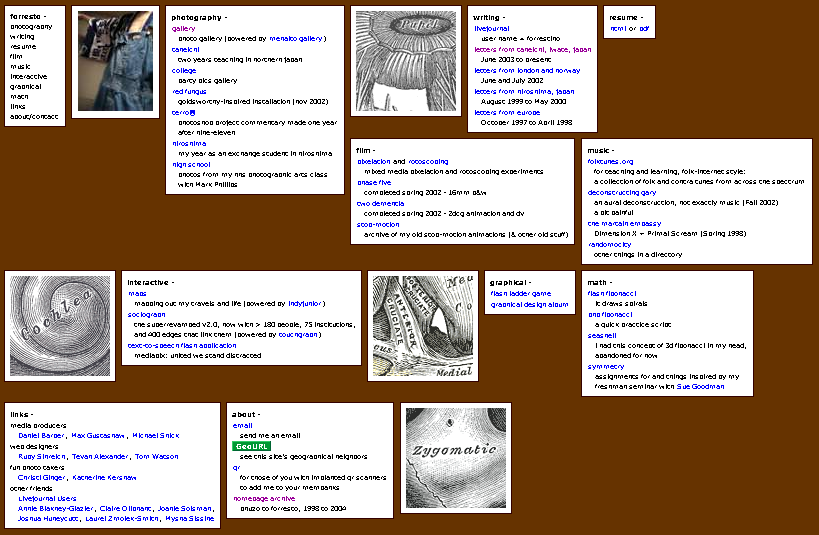Open the Cochlea engraving image
819x535 pixels.
pos(60,326)
